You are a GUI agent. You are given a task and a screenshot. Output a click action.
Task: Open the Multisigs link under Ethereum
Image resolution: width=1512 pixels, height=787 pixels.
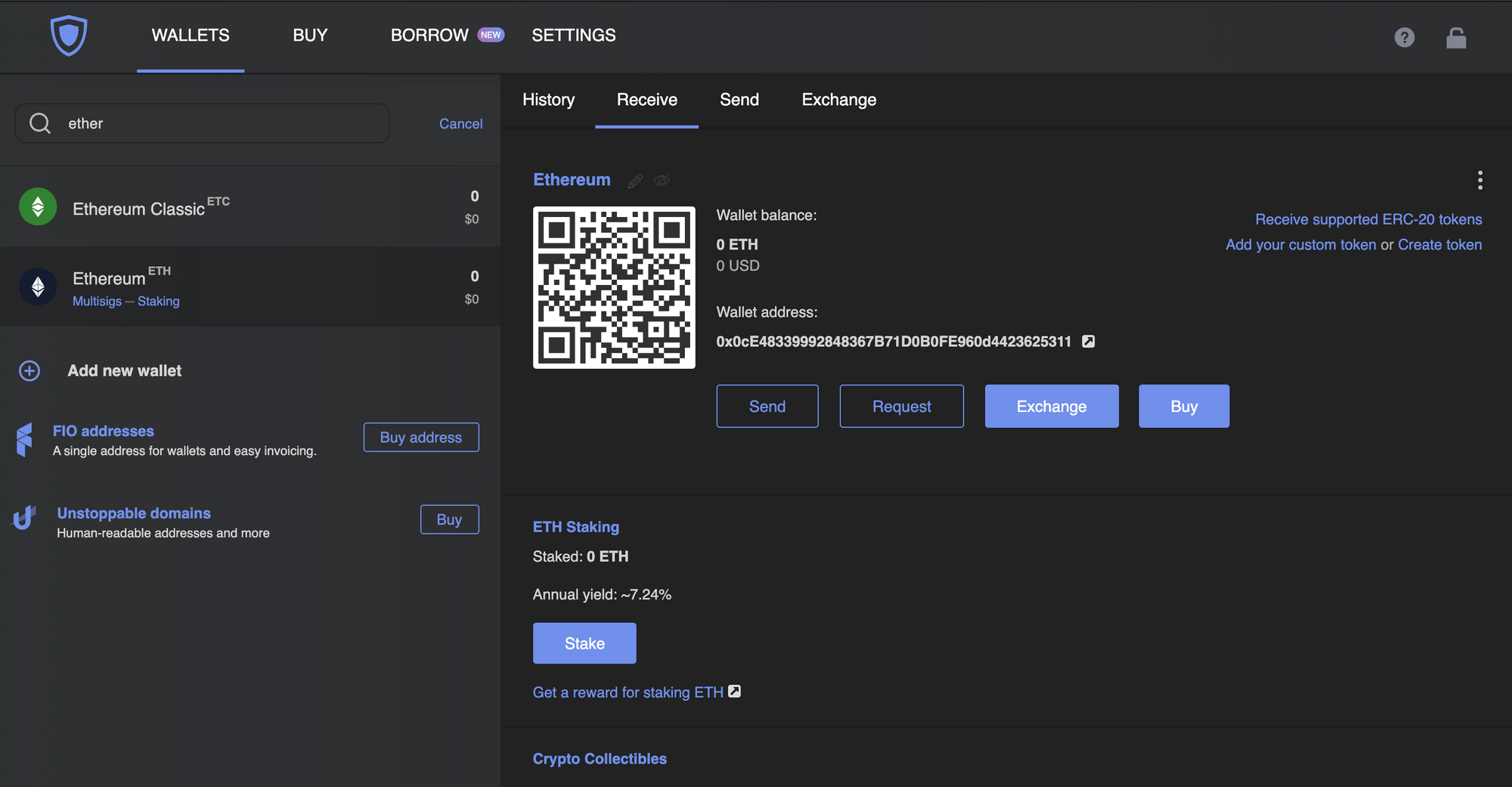[97, 301]
